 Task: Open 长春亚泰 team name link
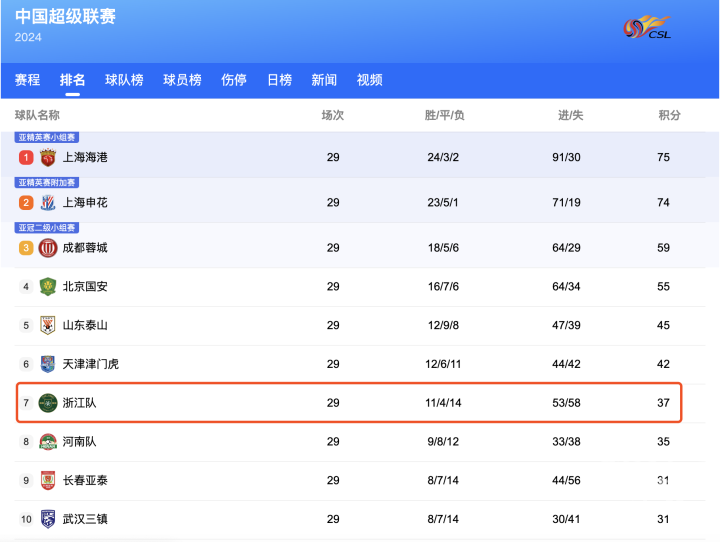tap(85, 480)
